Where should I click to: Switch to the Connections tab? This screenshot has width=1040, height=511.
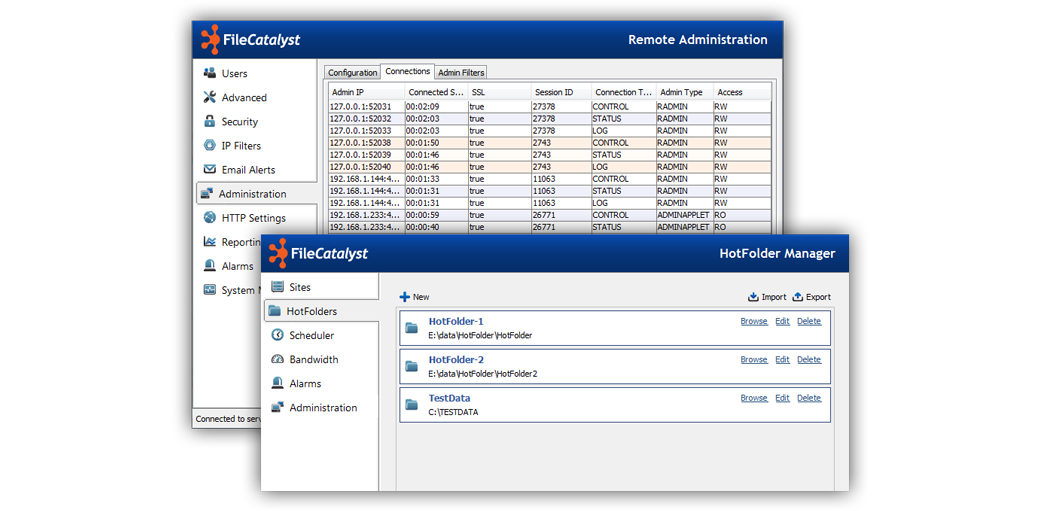[408, 71]
